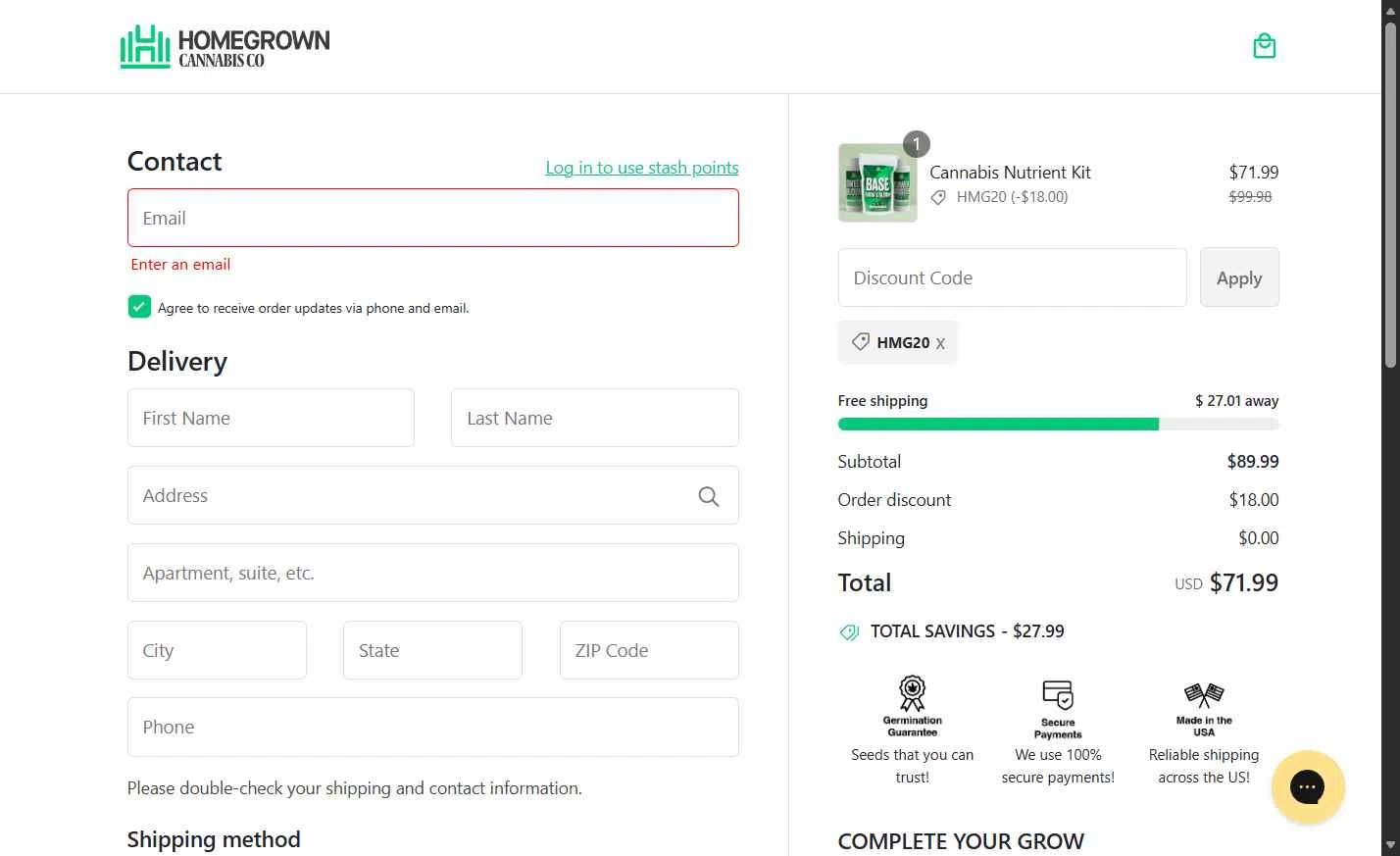Click 'Seeds that you can trust!' text
Image resolution: width=1400 pixels, height=856 pixels.
[x=912, y=766]
